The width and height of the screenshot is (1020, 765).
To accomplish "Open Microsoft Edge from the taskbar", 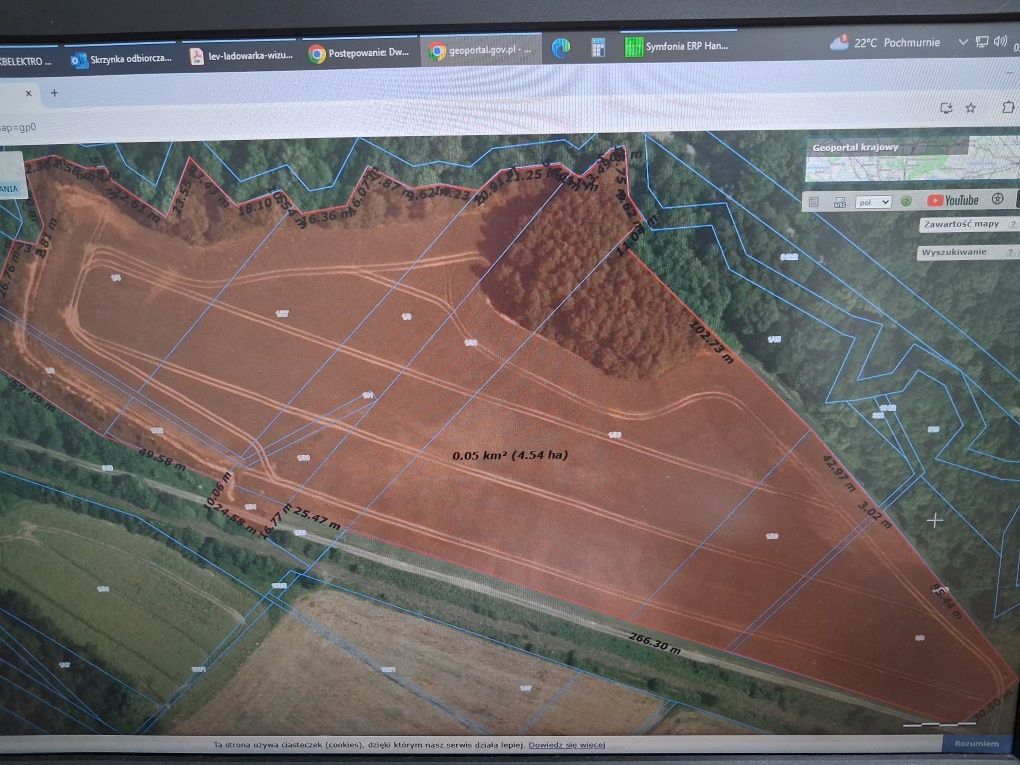I will click(x=561, y=47).
